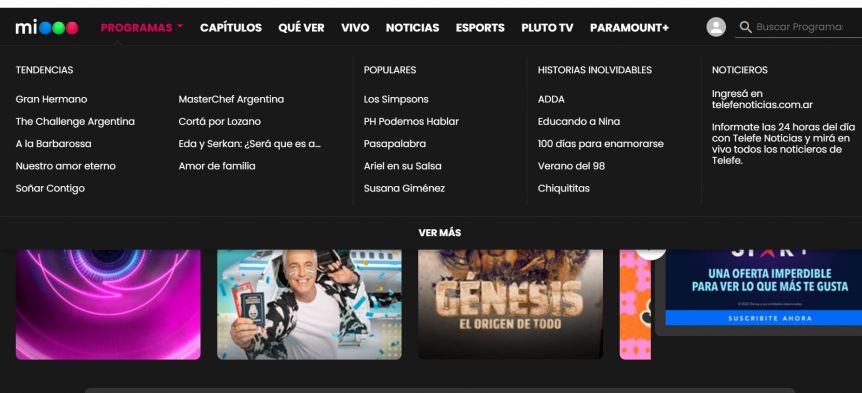Select the man holding passport thumbnail
862x393 pixels.
click(x=310, y=305)
